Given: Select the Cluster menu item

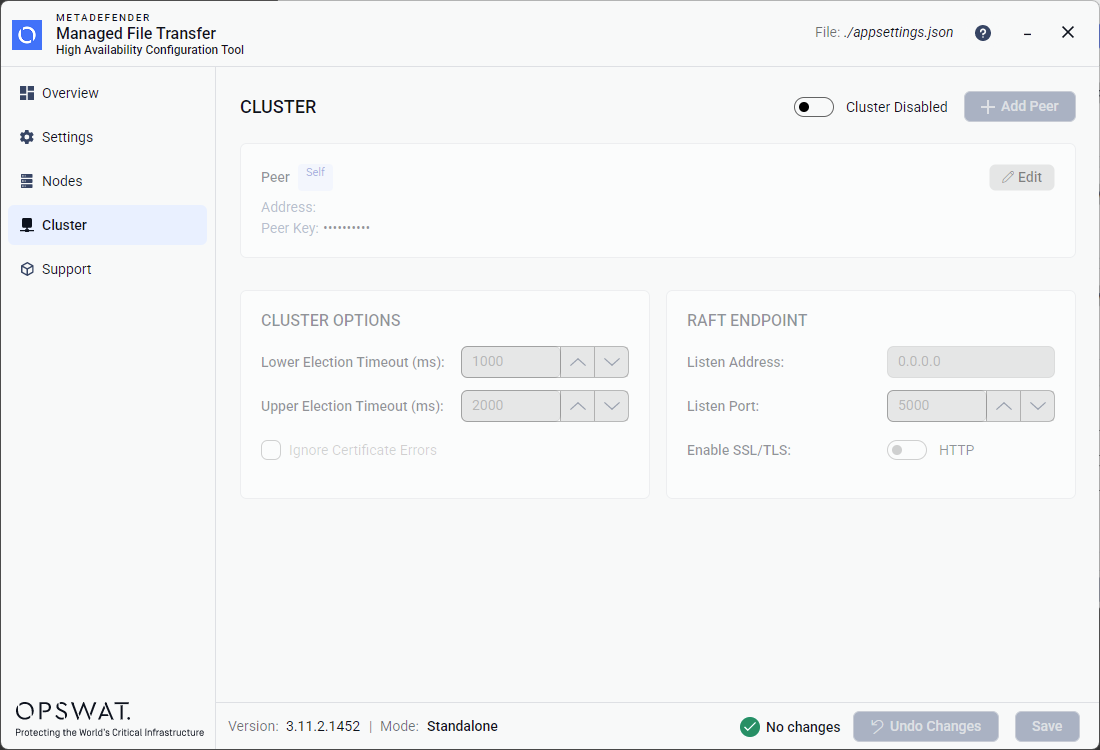Looking at the screenshot, I should [x=107, y=225].
